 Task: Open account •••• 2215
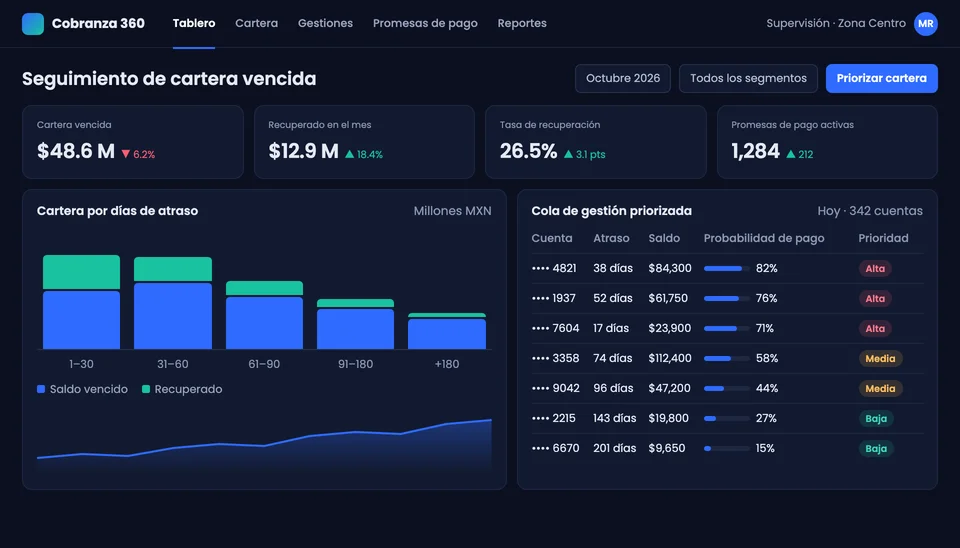pos(553,418)
